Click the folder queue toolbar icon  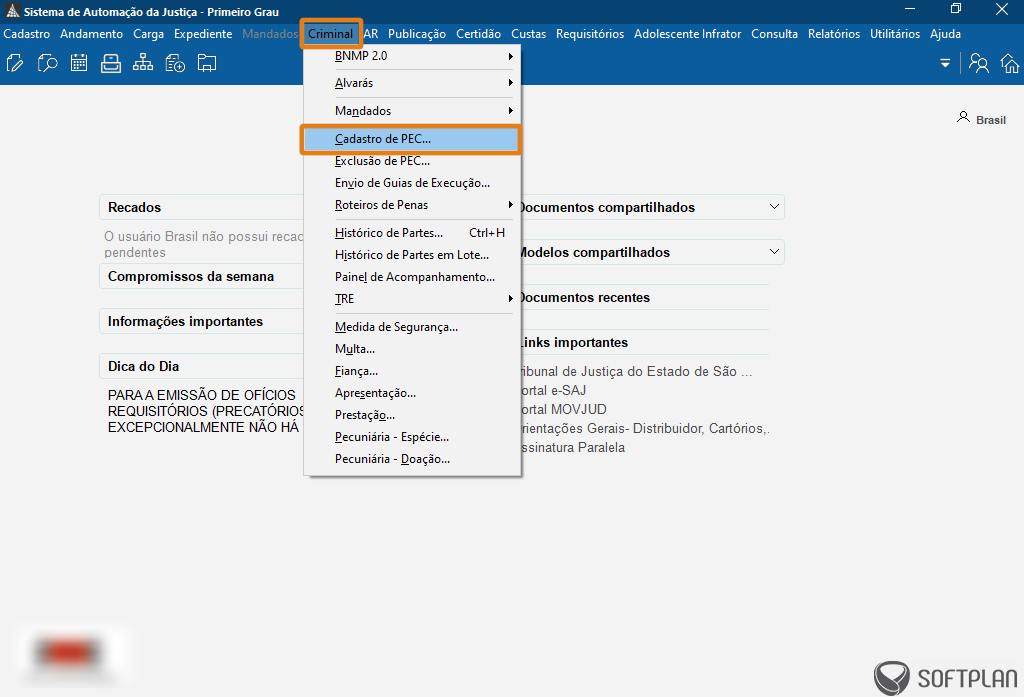click(207, 63)
